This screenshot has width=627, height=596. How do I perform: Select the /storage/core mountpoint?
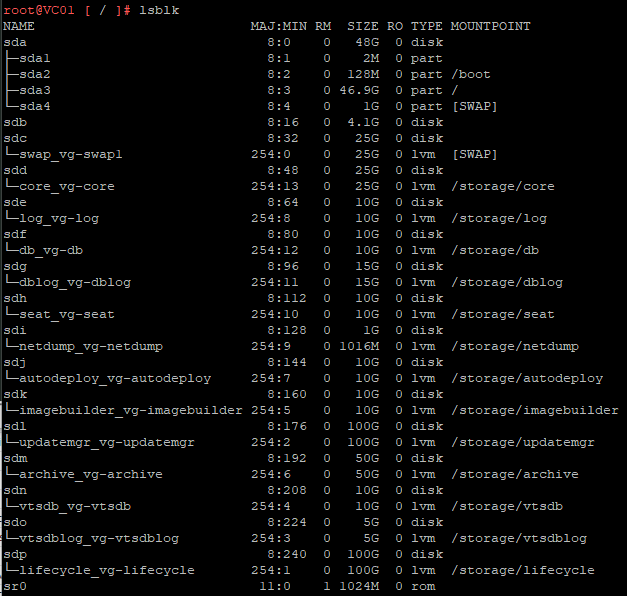tap(503, 186)
